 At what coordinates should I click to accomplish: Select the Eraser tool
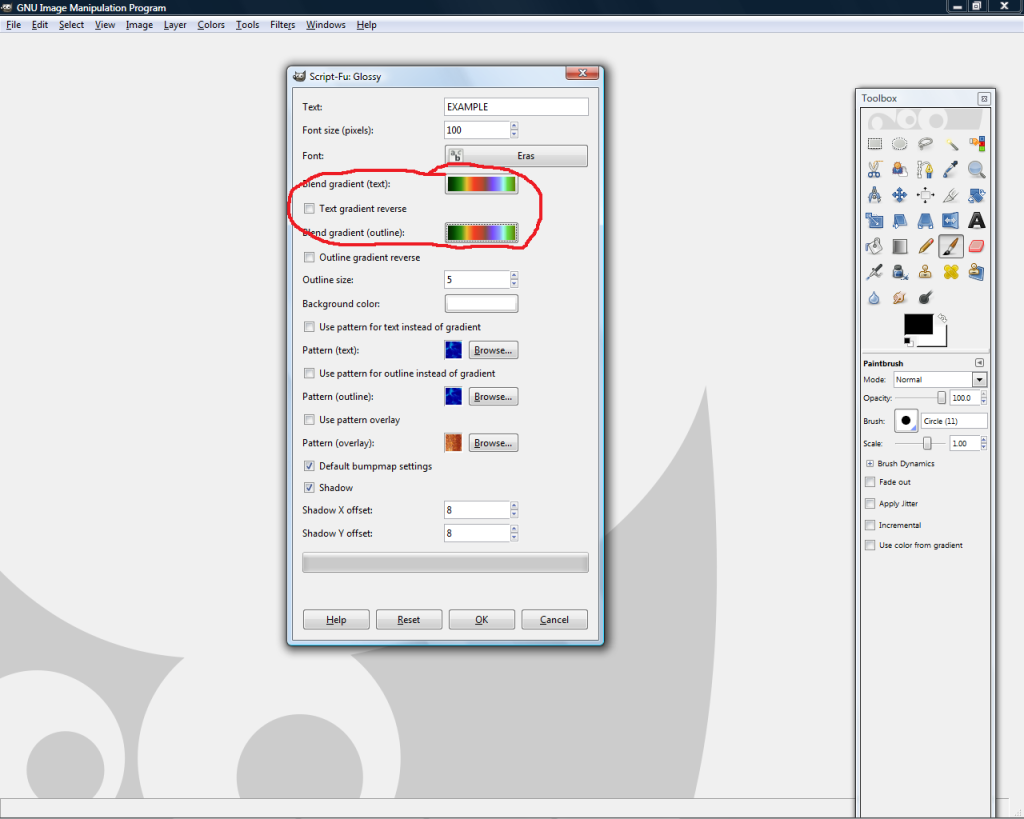[976, 246]
